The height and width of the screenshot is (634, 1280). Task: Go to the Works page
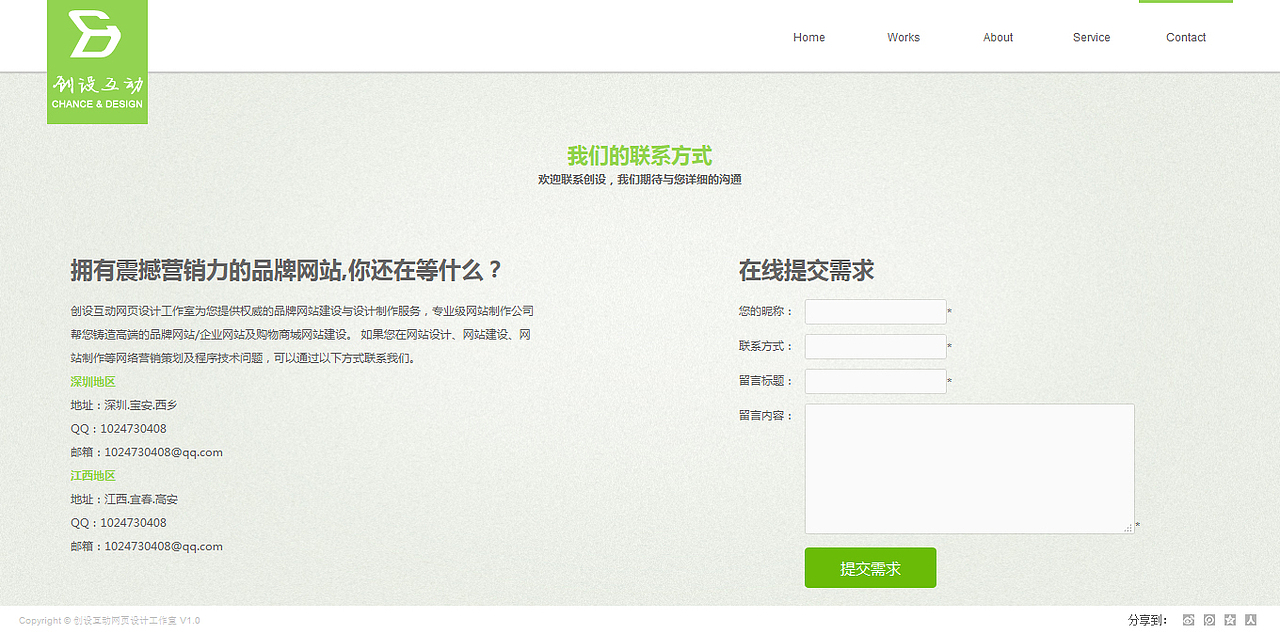click(903, 37)
